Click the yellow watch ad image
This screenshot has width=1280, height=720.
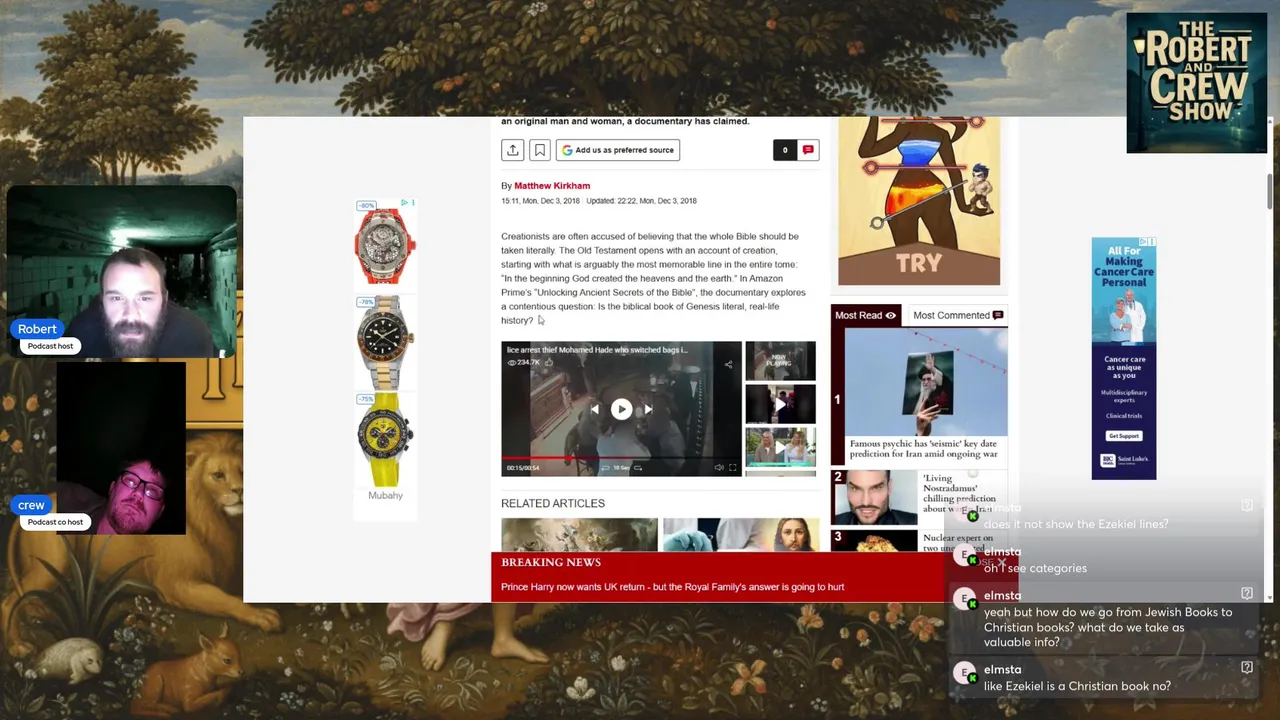click(x=385, y=440)
